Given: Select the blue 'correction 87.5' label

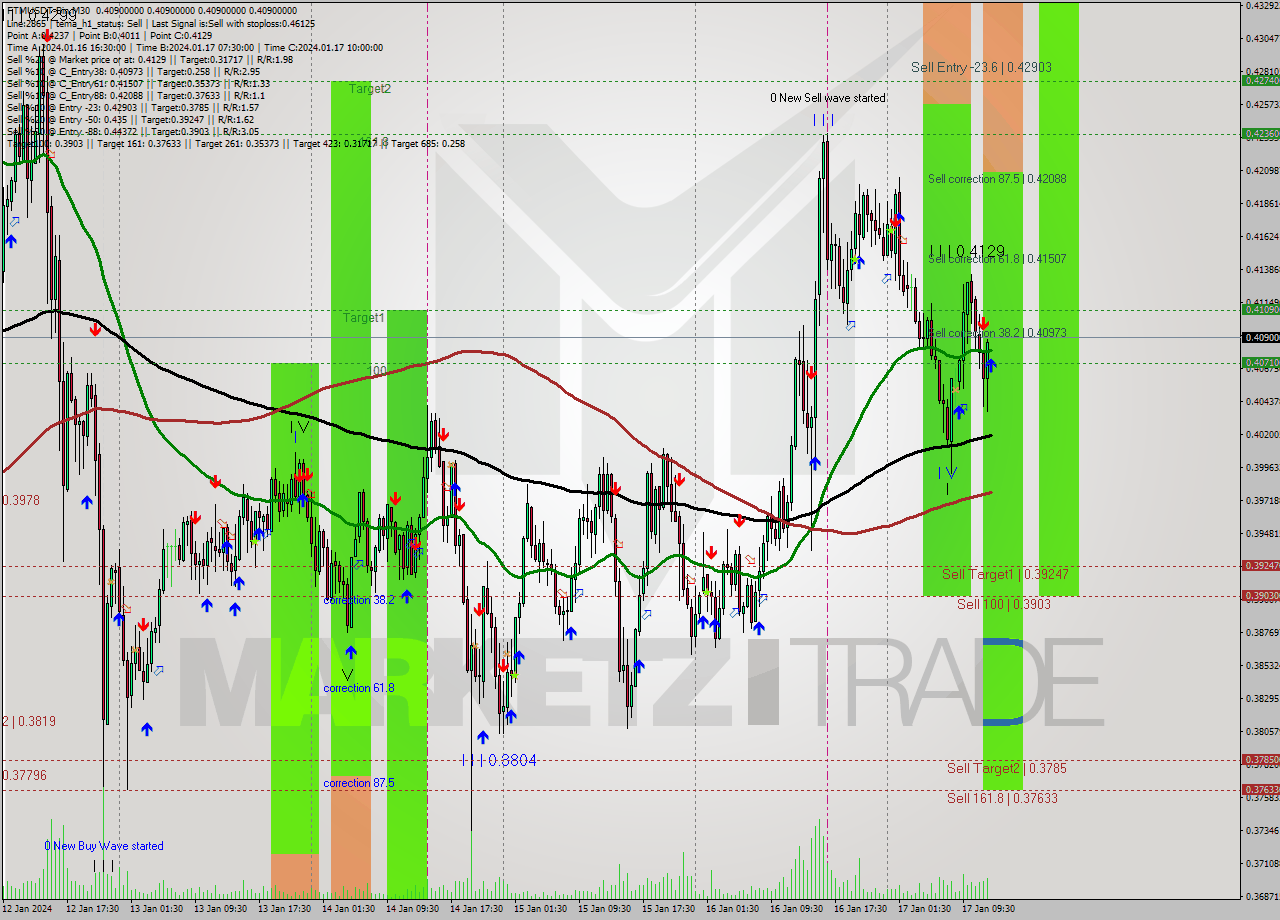Looking at the screenshot, I should 359,783.
